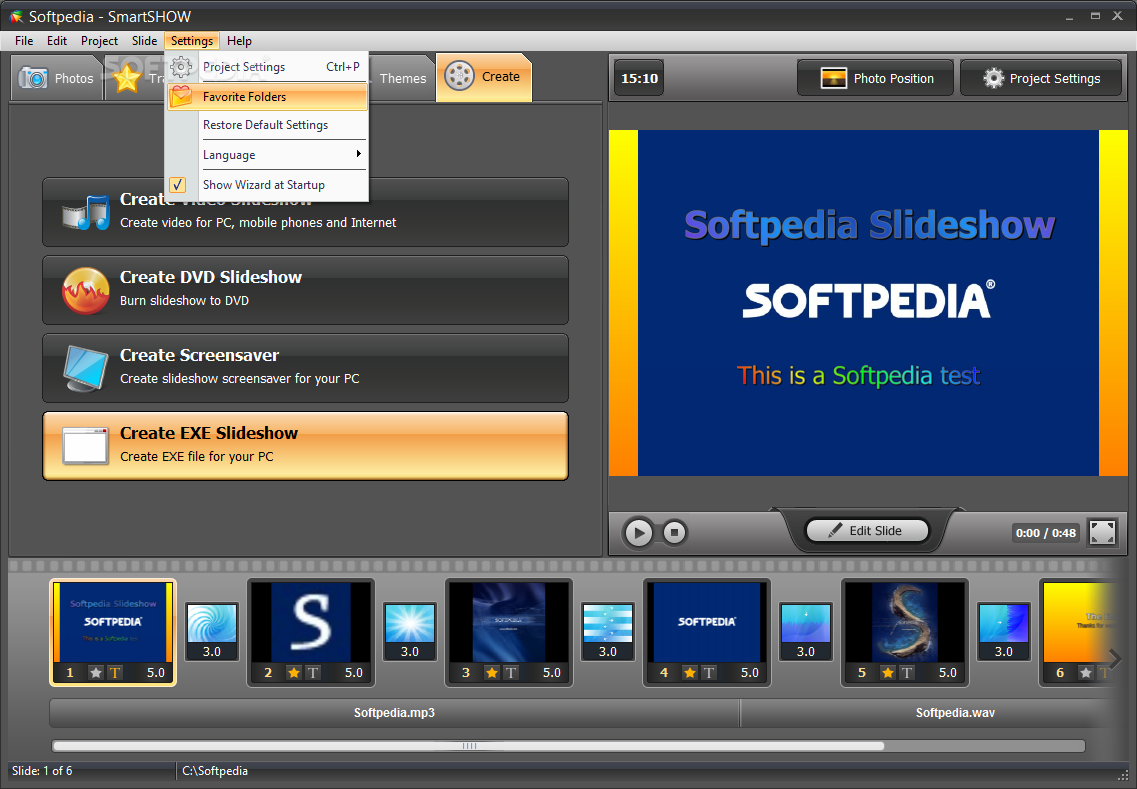Viewport: 1137px width, 789px height.
Task: Expand the Language submenu
Action: pos(267,154)
